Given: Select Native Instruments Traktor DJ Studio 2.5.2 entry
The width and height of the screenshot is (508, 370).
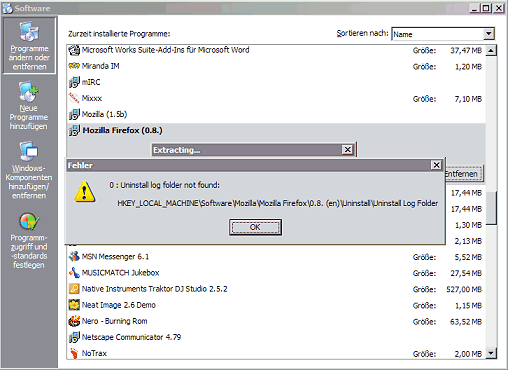Looking at the screenshot, I should click(x=276, y=289).
